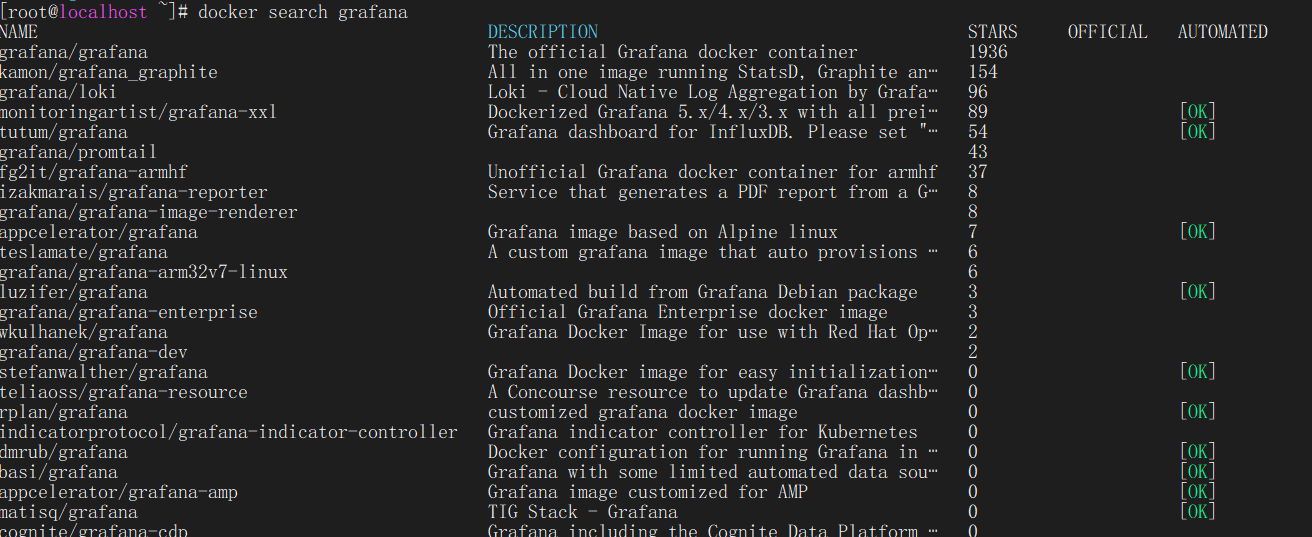Click the grafana/grafana-image-renderer entry

tap(149, 212)
